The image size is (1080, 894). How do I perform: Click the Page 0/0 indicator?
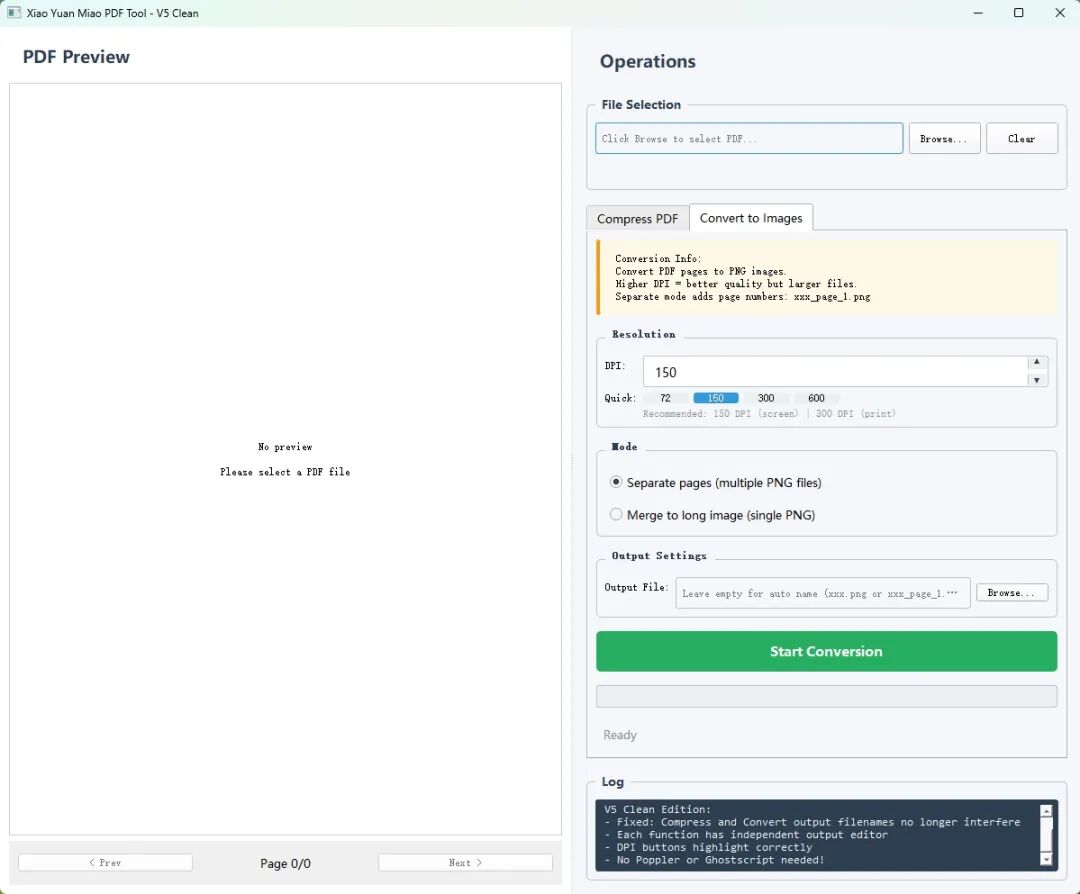(x=285, y=863)
